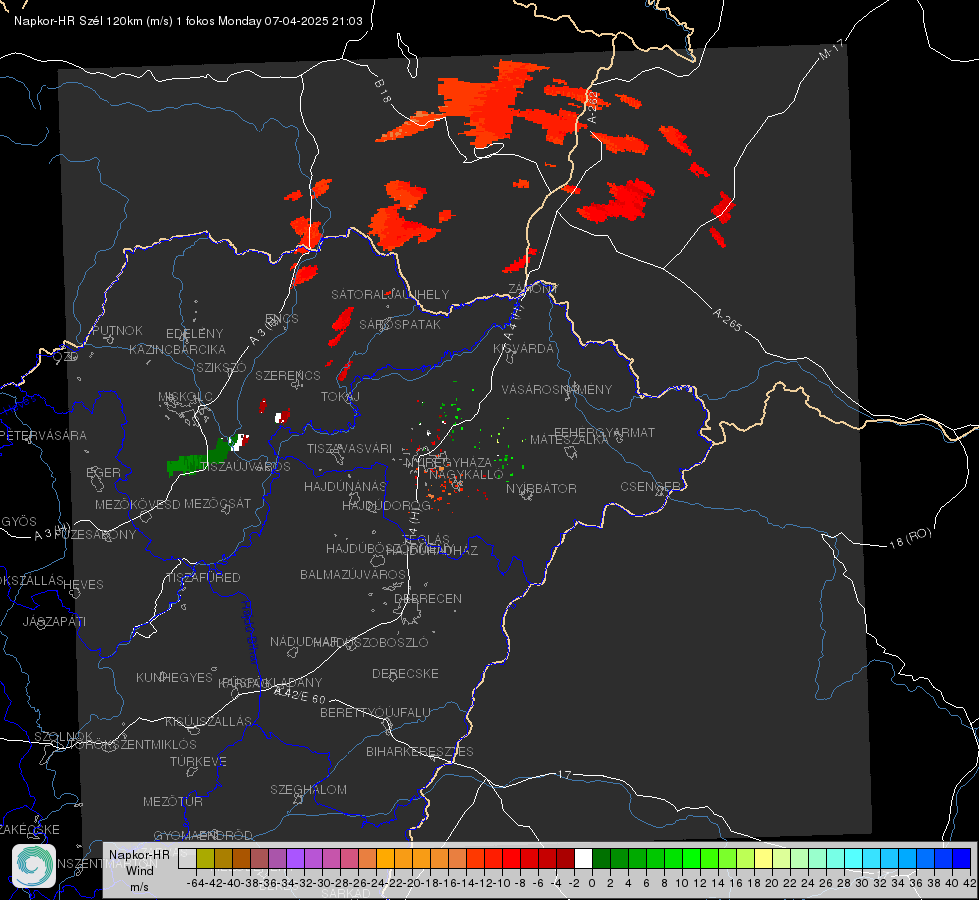Click the MEZŐCSÁT label
The height and width of the screenshot is (900, 979).
coord(217,503)
